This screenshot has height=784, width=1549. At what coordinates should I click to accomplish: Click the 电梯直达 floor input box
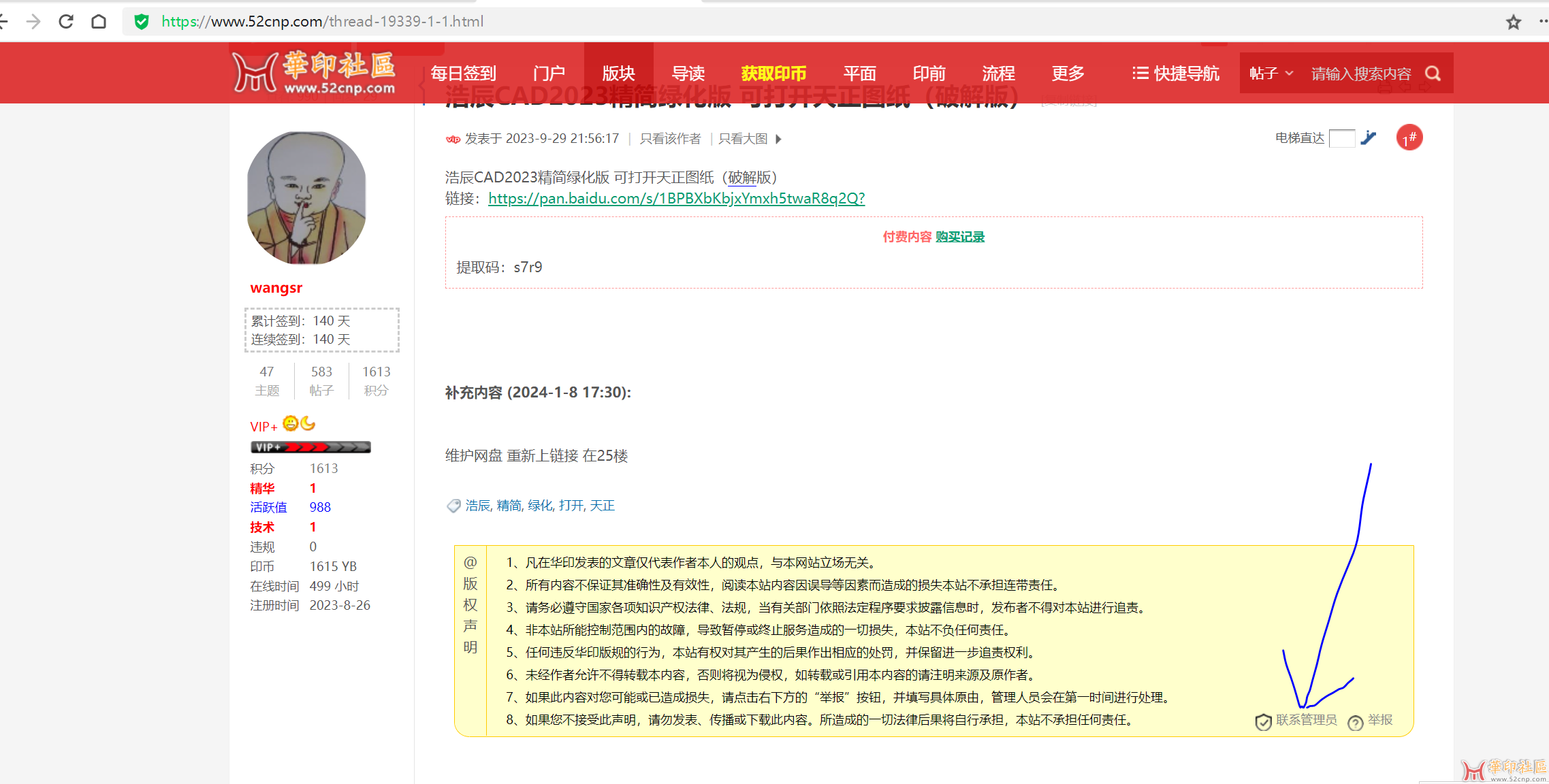point(1341,139)
